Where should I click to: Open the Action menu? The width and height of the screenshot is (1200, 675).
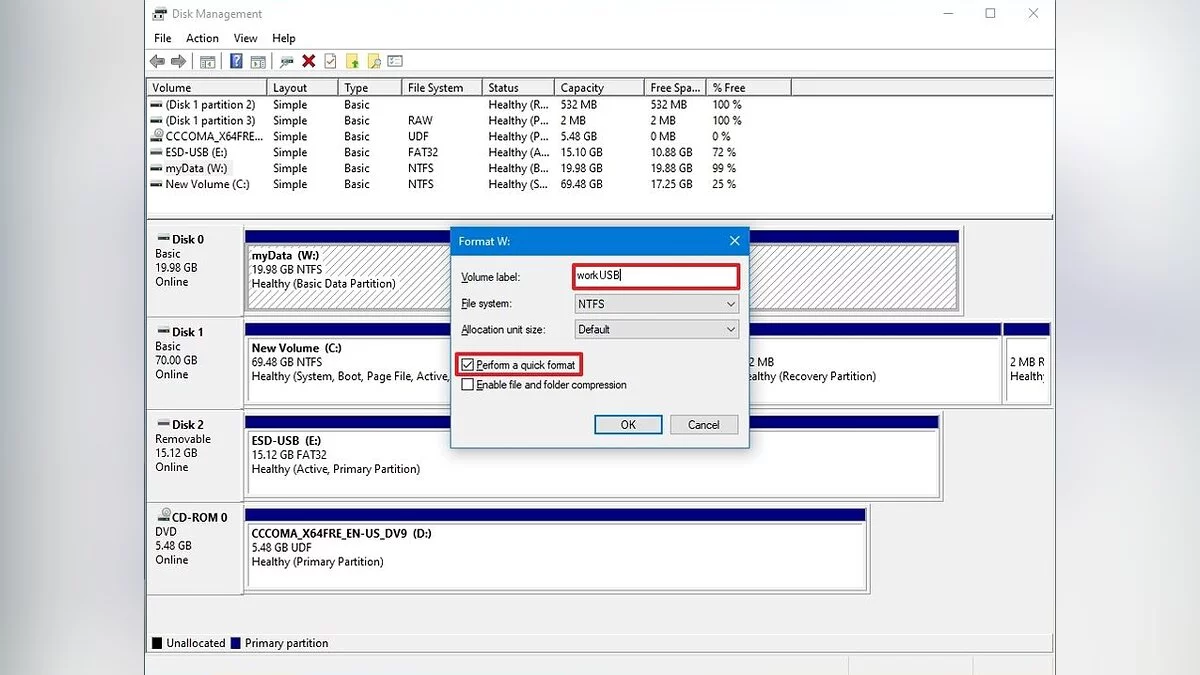click(x=202, y=38)
